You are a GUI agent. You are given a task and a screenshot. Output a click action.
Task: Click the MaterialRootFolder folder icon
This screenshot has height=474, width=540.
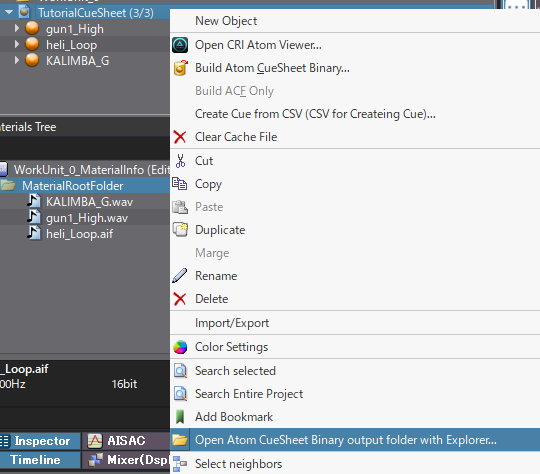8,186
